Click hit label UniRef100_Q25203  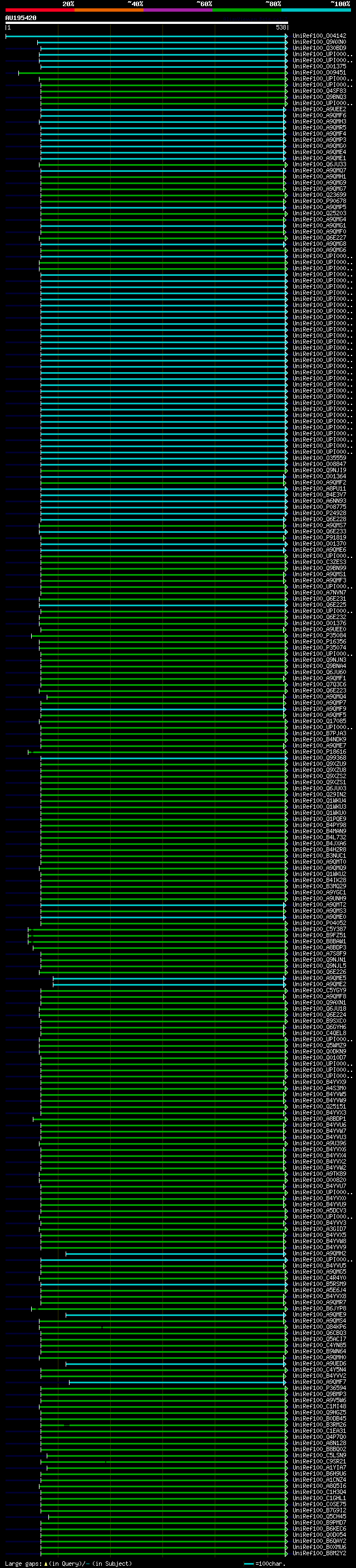coord(319,213)
